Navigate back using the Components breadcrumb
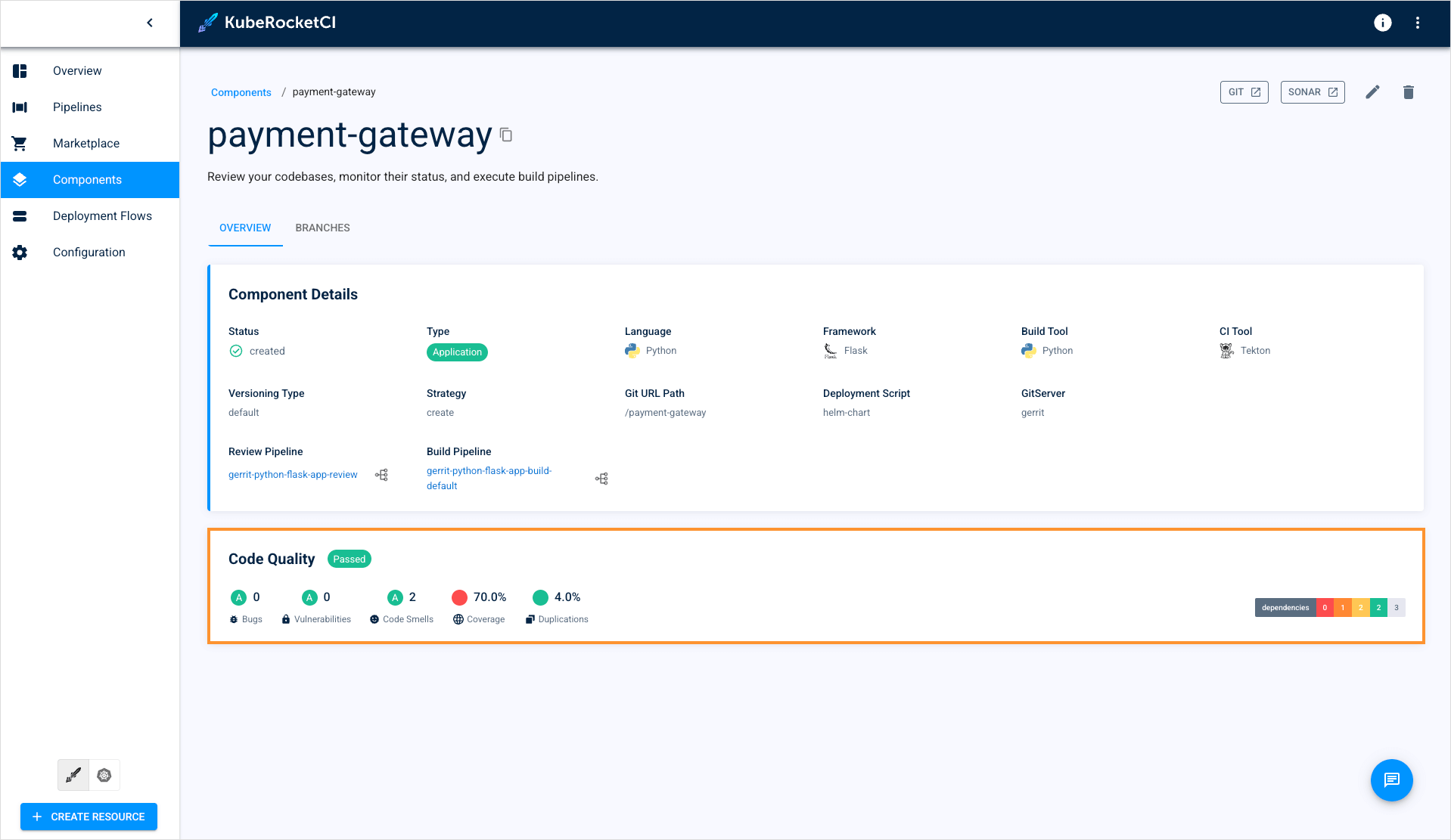 tap(241, 91)
